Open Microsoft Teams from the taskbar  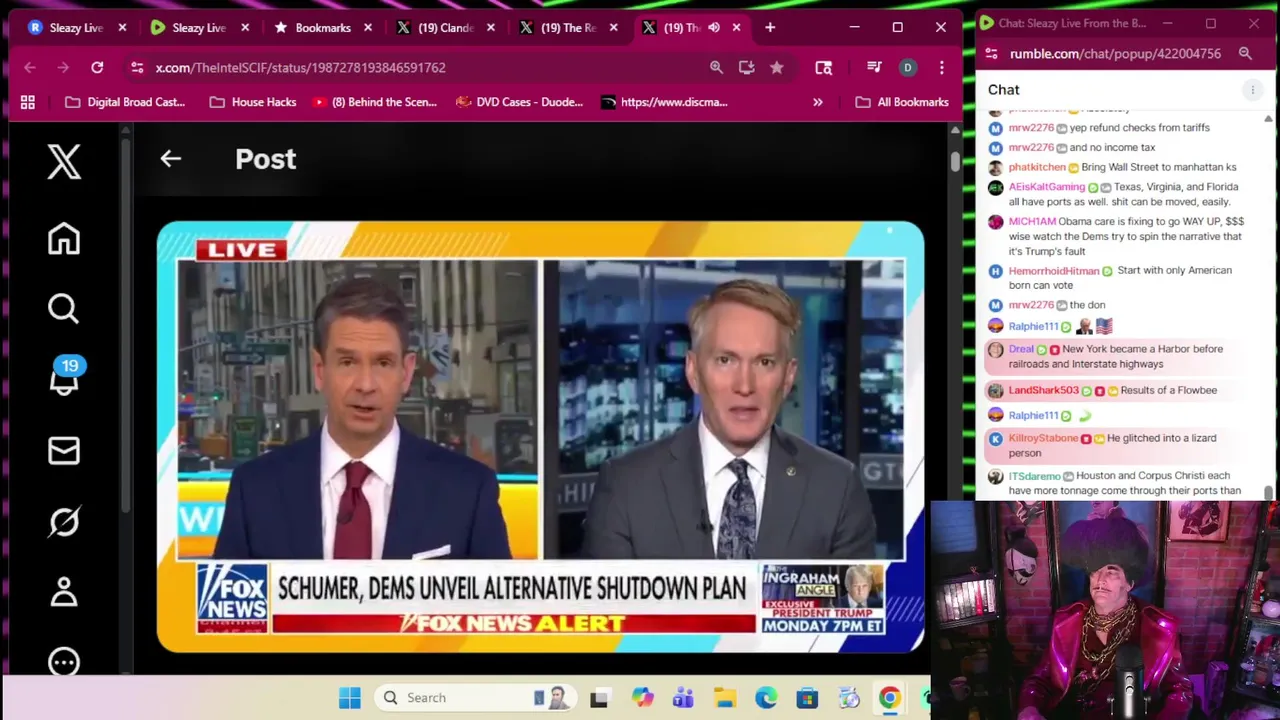pyautogui.click(x=683, y=698)
